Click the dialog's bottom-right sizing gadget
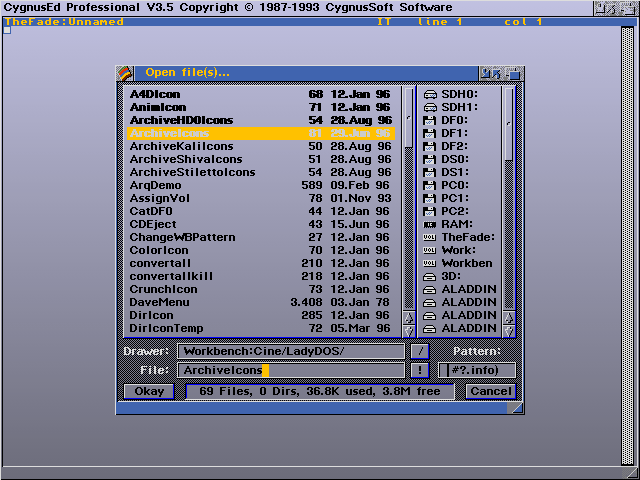The height and width of the screenshot is (480, 640). click(x=516, y=408)
